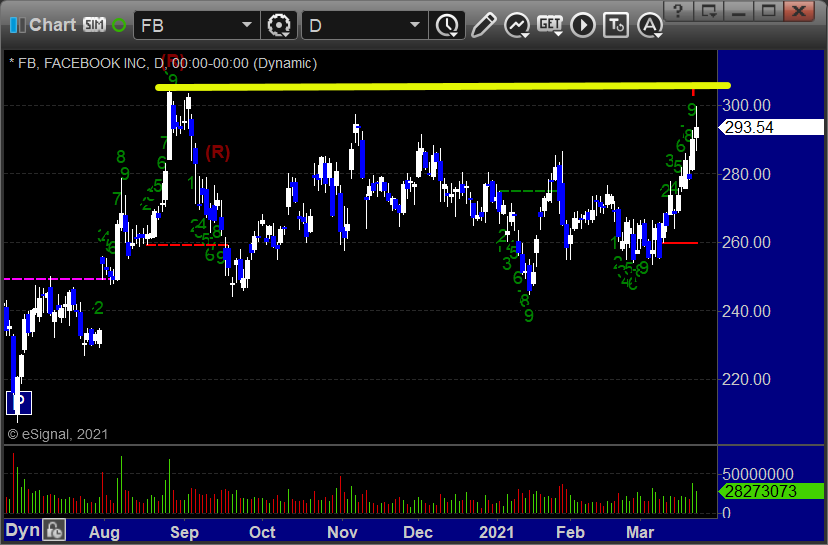Click the Feb label on time axis

pyautogui.click(x=570, y=532)
